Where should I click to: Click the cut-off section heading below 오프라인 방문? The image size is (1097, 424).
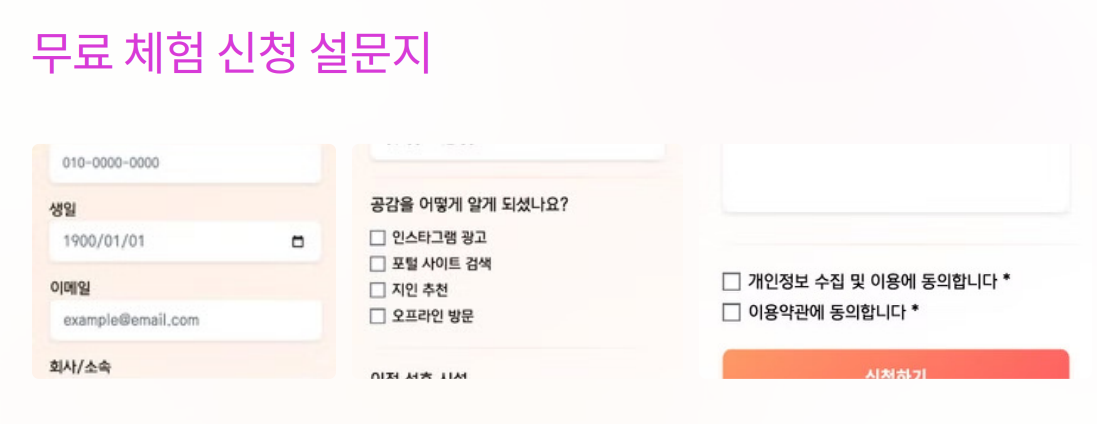(x=418, y=376)
